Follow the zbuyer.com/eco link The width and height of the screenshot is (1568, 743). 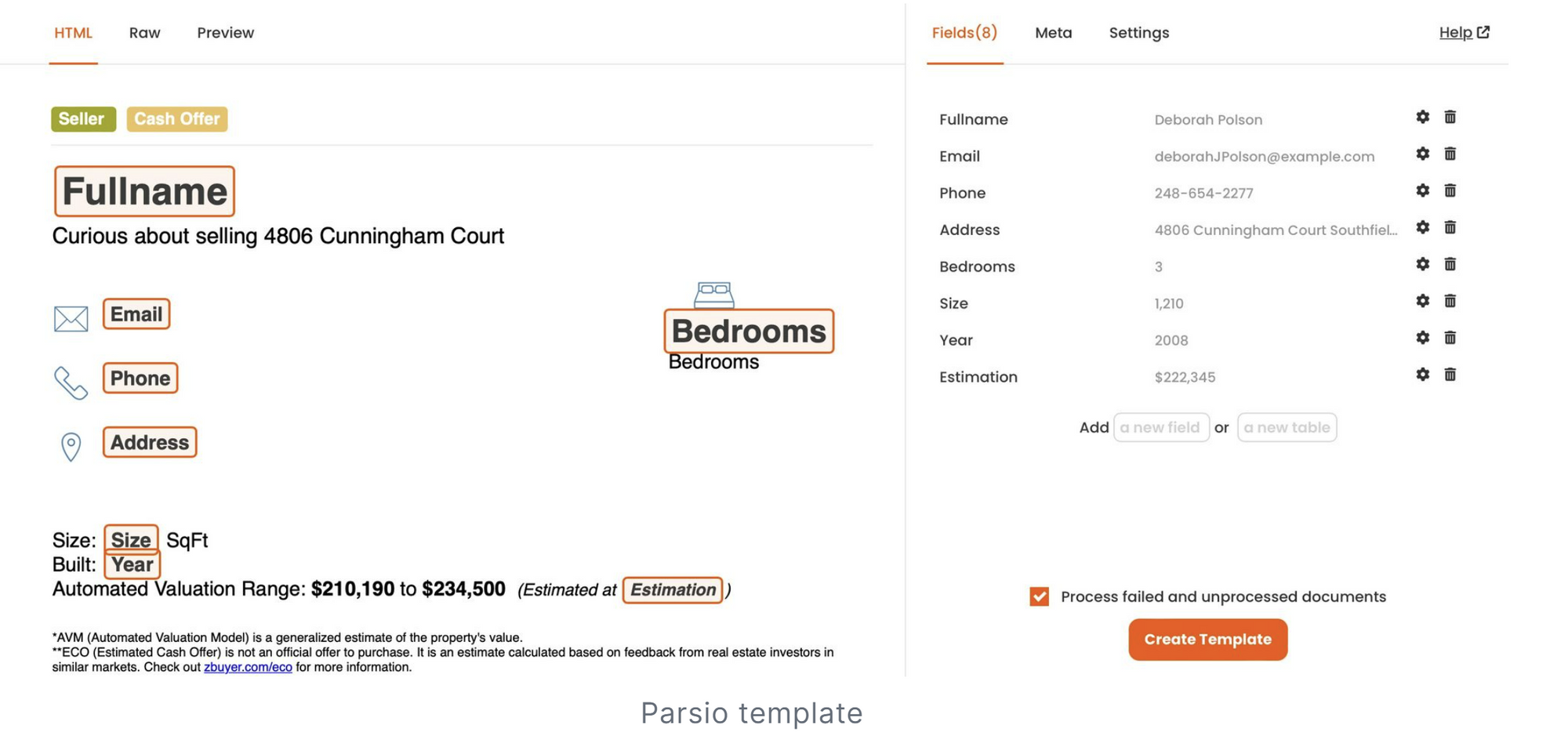[x=248, y=667]
